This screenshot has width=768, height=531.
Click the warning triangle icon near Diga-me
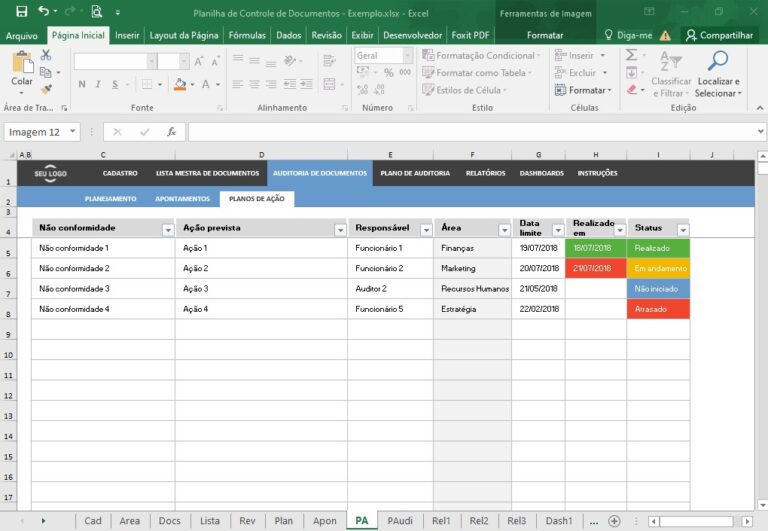665,35
